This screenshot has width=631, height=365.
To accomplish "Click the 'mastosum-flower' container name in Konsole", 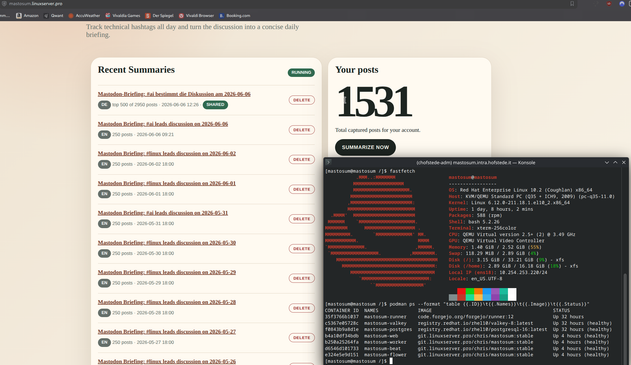I will pyautogui.click(x=385, y=355).
